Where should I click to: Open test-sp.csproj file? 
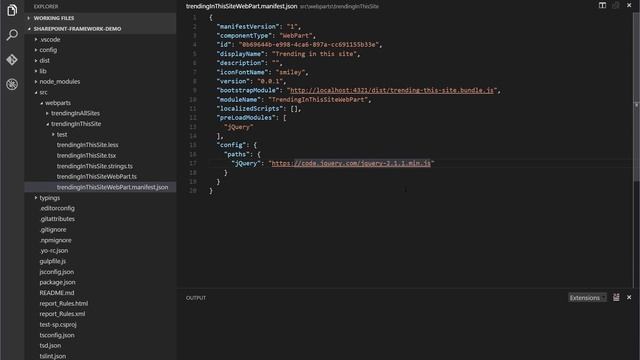coord(58,324)
